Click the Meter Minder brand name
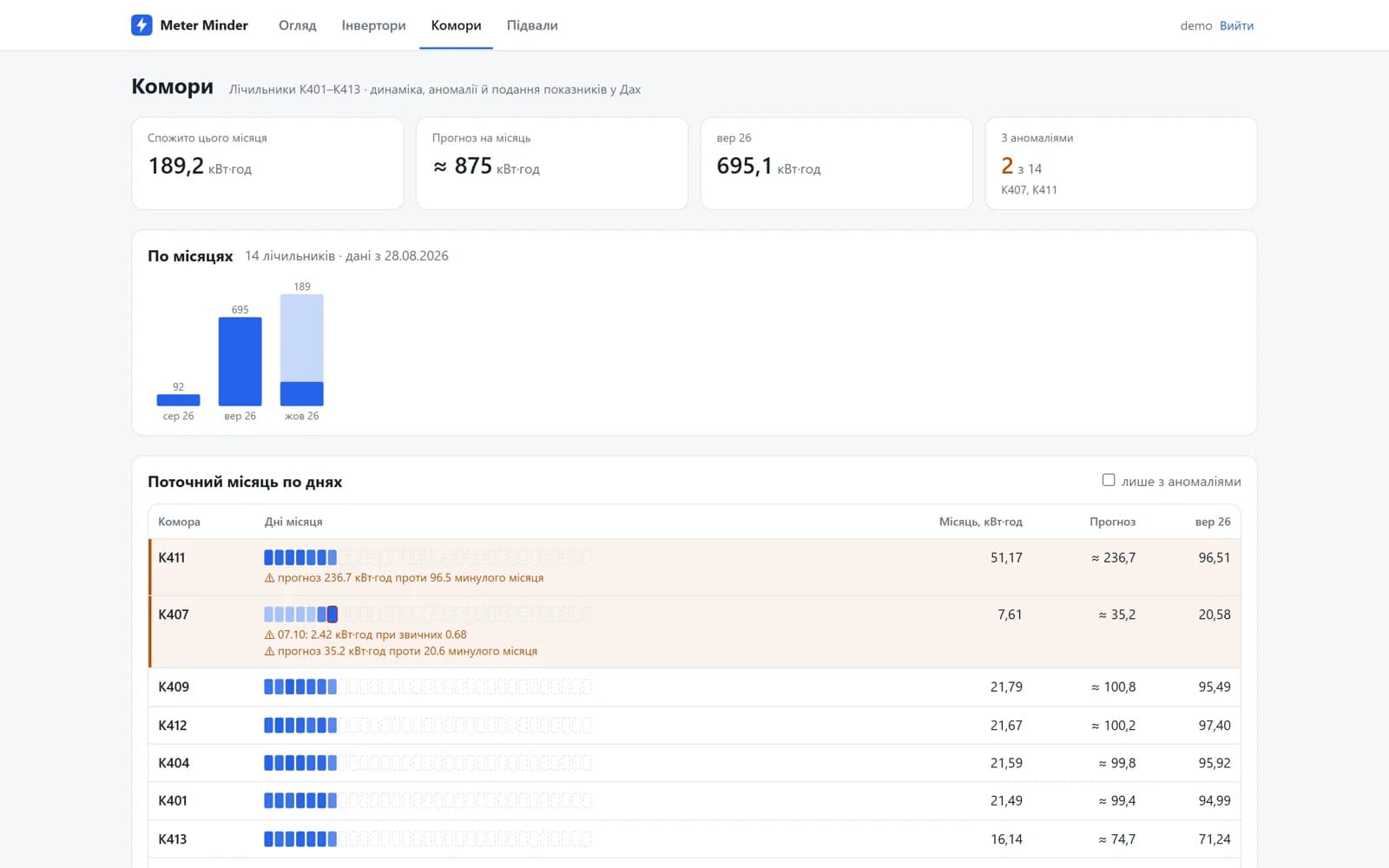The height and width of the screenshot is (868, 1389). pyautogui.click(x=204, y=25)
